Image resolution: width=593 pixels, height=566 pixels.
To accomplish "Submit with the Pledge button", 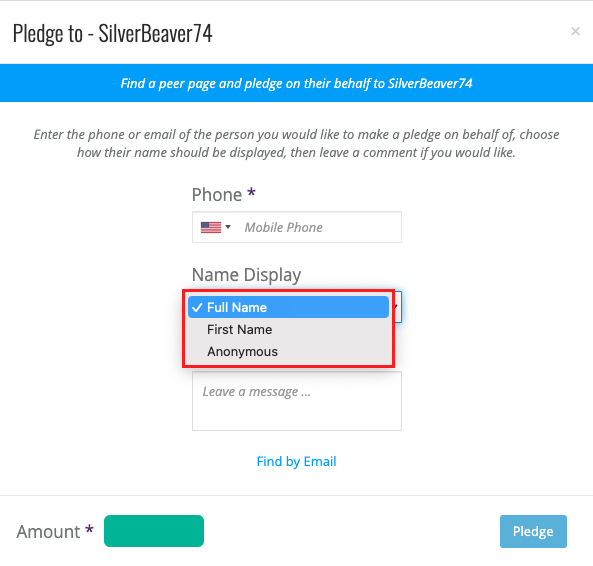I will click(533, 531).
